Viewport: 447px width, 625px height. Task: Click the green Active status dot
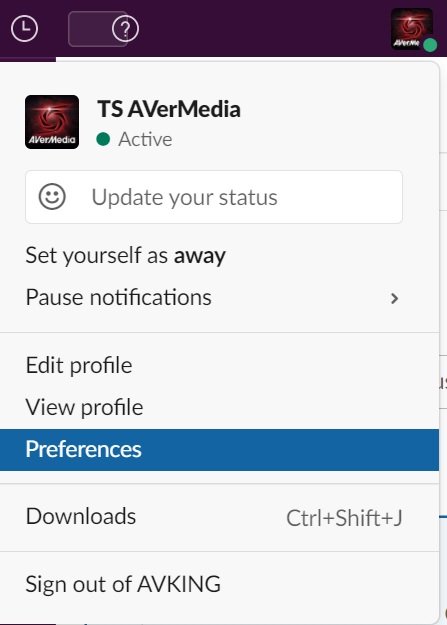(x=103, y=139)
